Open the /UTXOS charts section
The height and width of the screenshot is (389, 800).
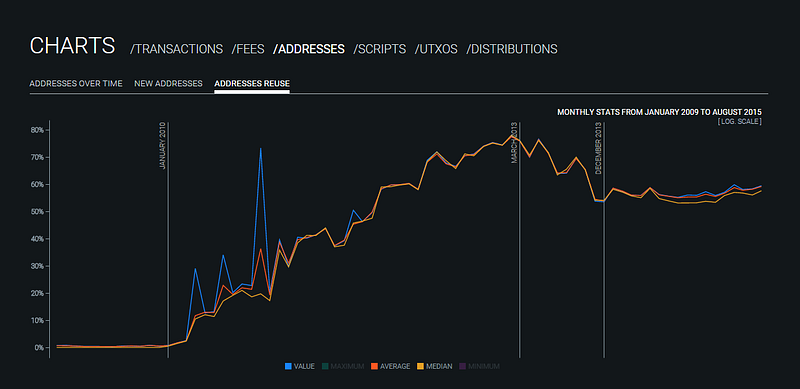[x=436, y=49]
